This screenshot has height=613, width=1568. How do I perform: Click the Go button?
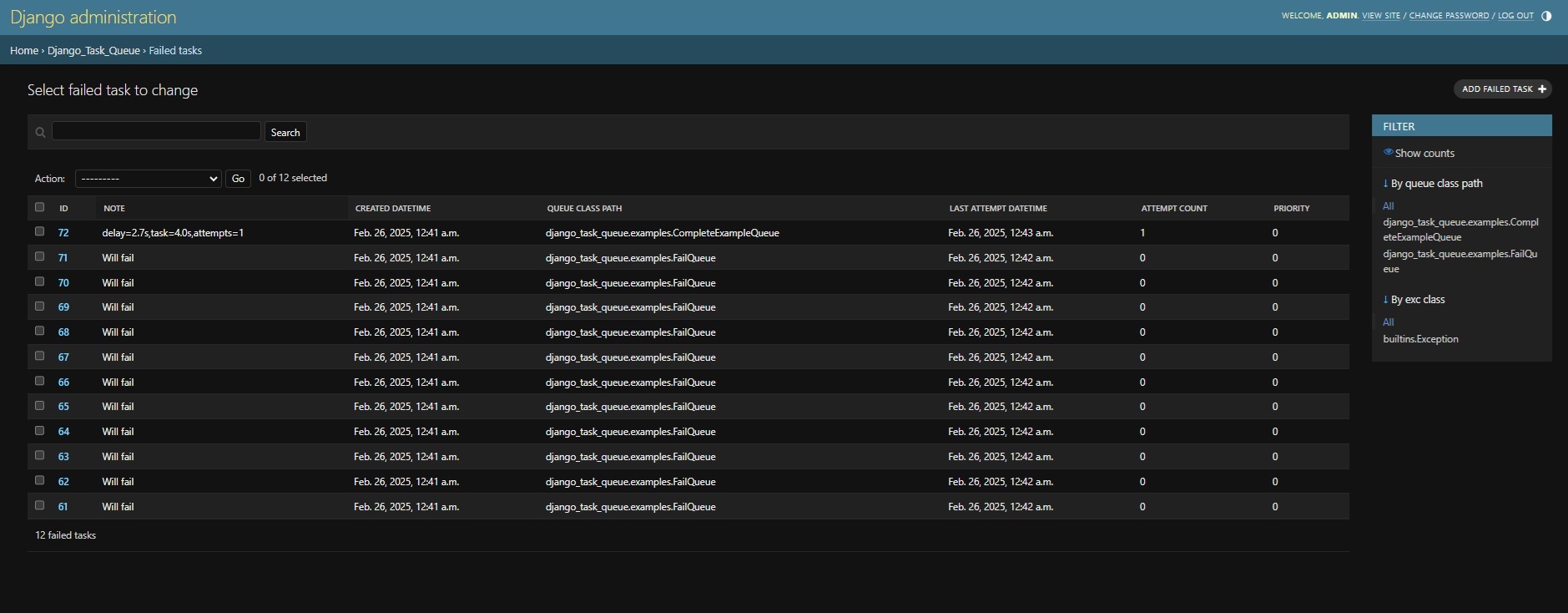pos(238,179)
